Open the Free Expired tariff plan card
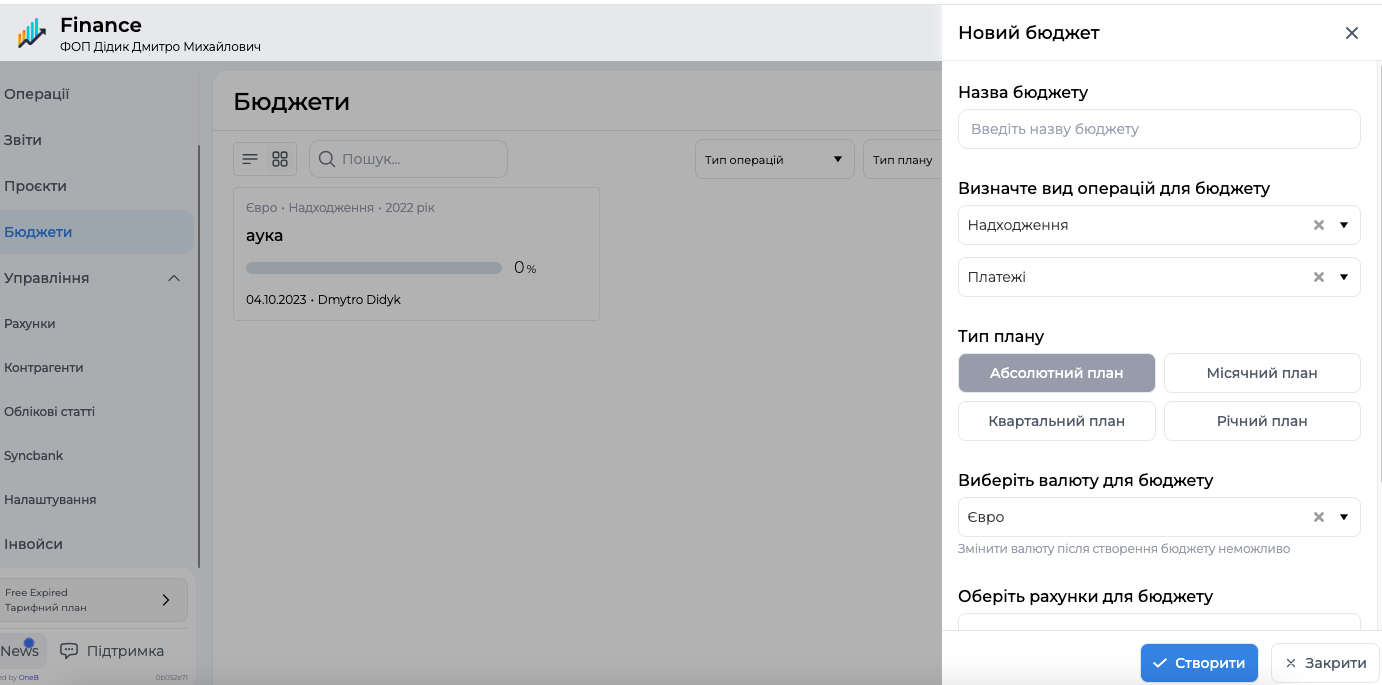1382x685 pixels. tap(94, 600)
